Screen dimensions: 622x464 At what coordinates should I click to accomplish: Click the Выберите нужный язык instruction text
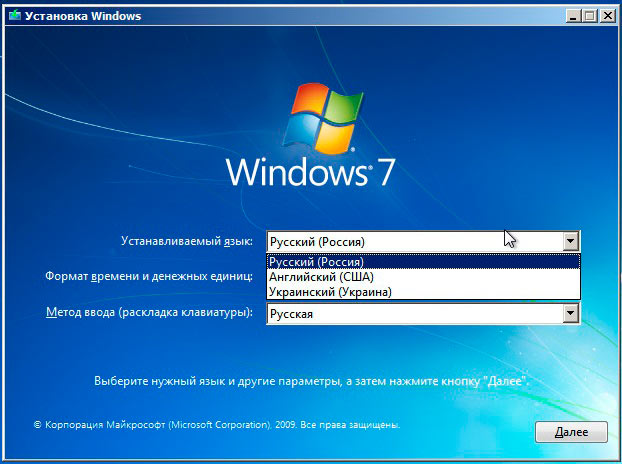click(310, 382)
